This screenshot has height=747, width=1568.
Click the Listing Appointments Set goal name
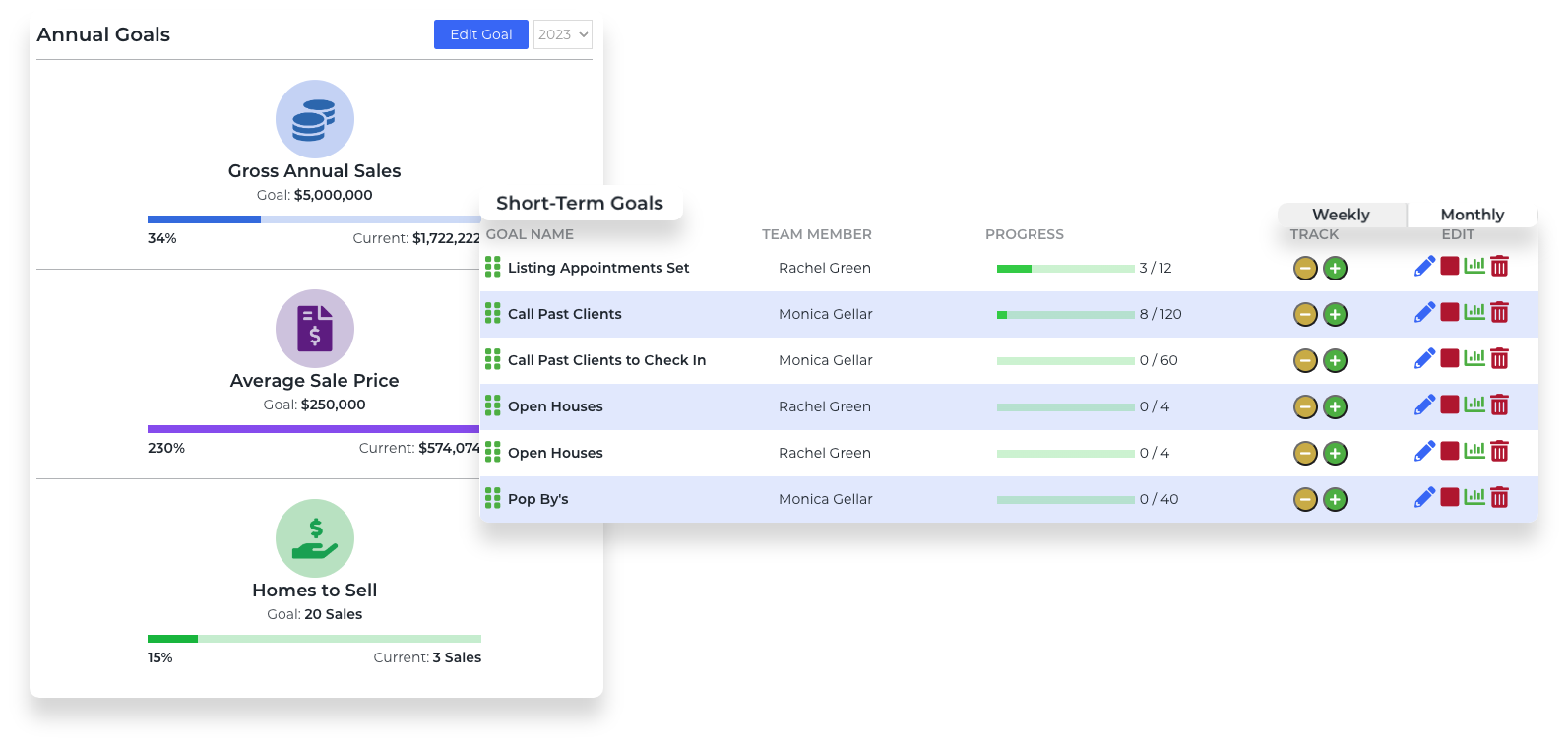598,268
